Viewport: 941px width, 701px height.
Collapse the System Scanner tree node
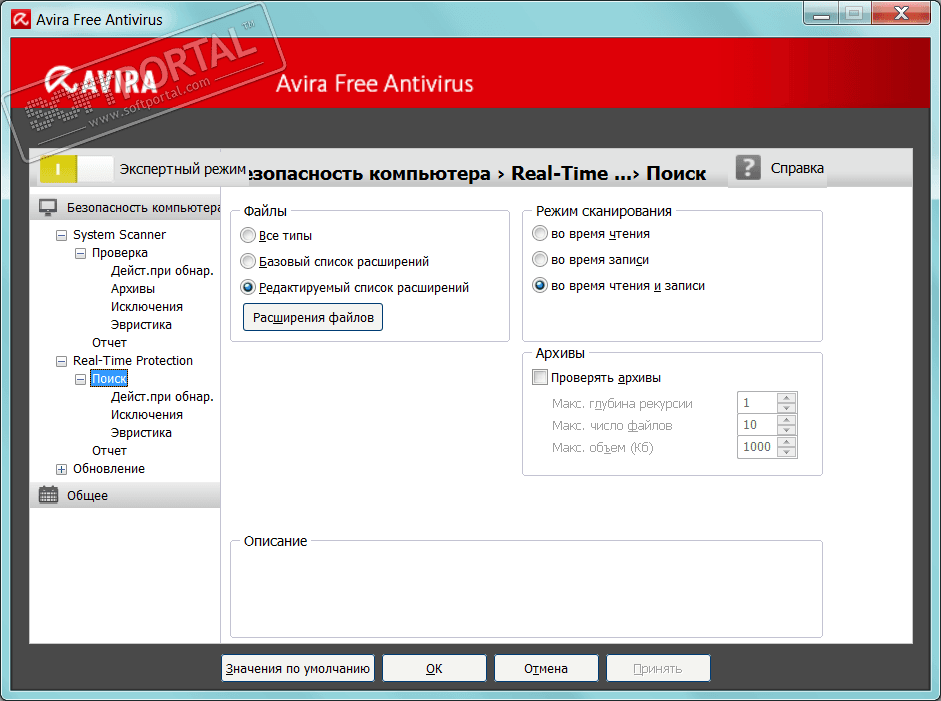click(61, 235)
